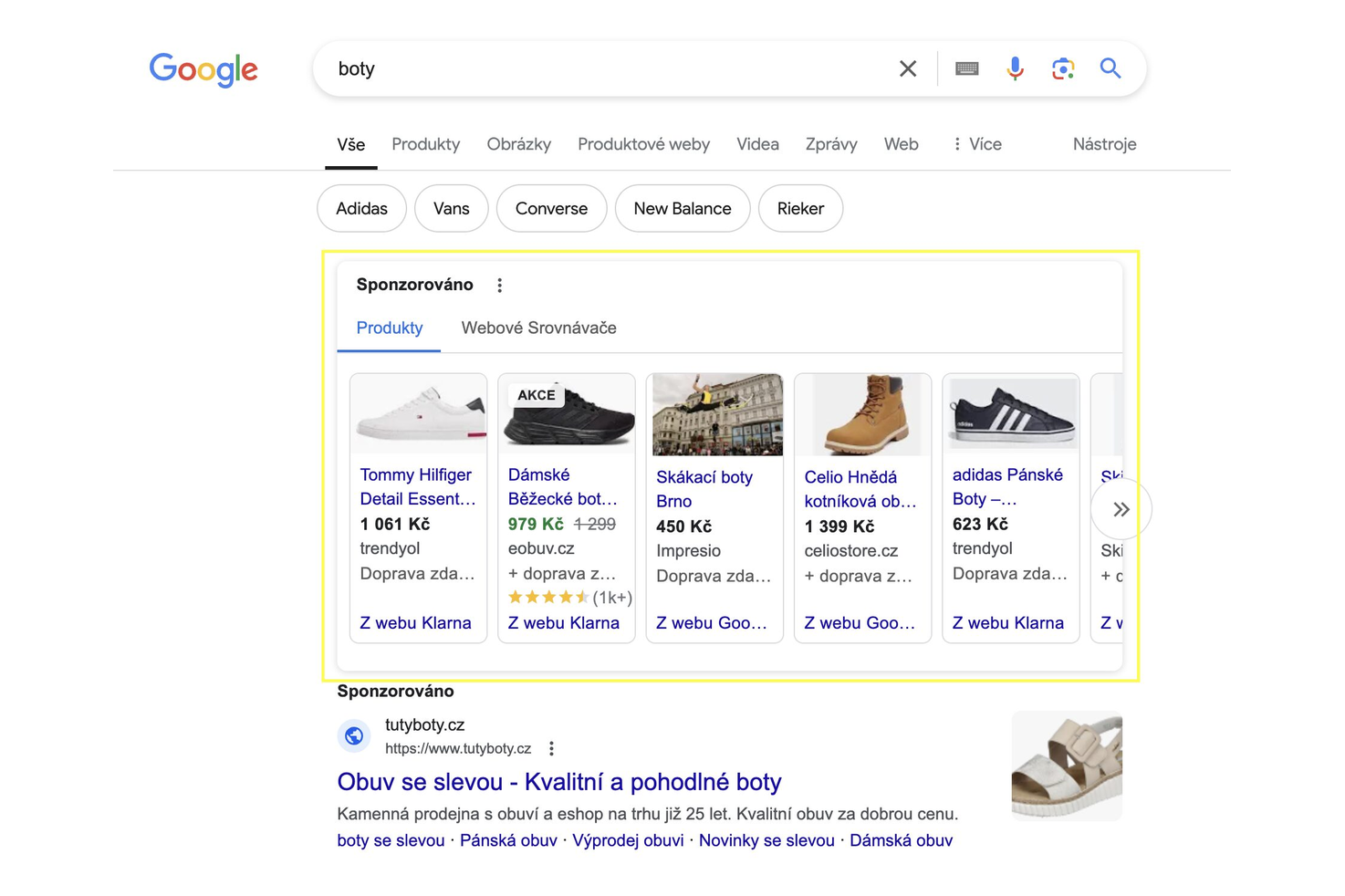
Task: Filter by Converse chip
Action: 551,208
